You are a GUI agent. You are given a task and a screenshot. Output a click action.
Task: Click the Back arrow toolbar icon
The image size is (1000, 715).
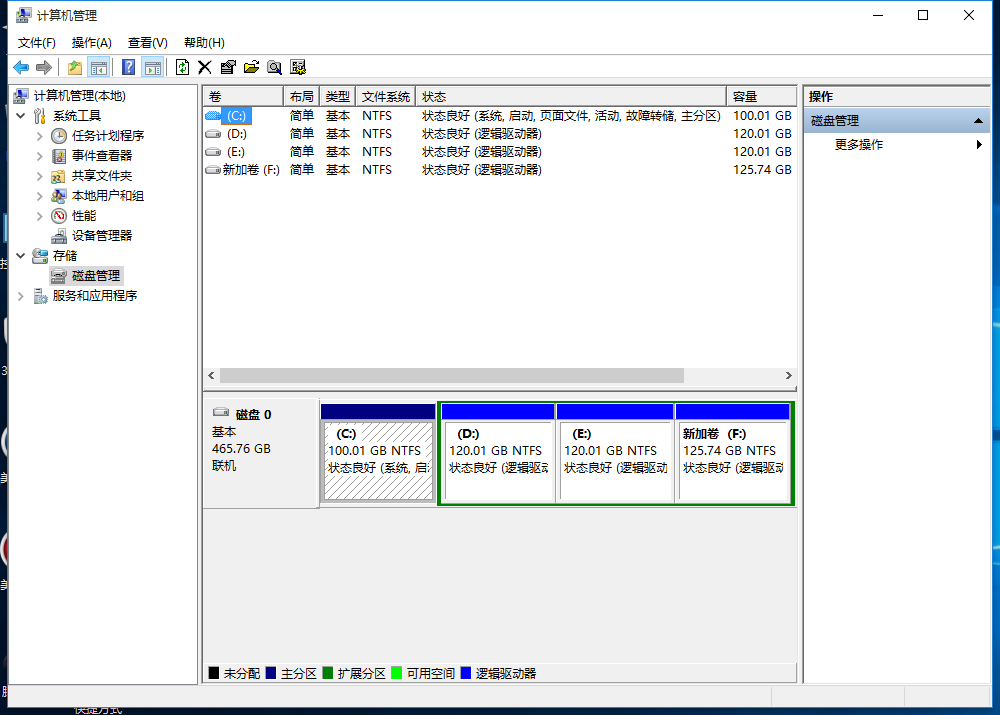click(x=21, y=67)
